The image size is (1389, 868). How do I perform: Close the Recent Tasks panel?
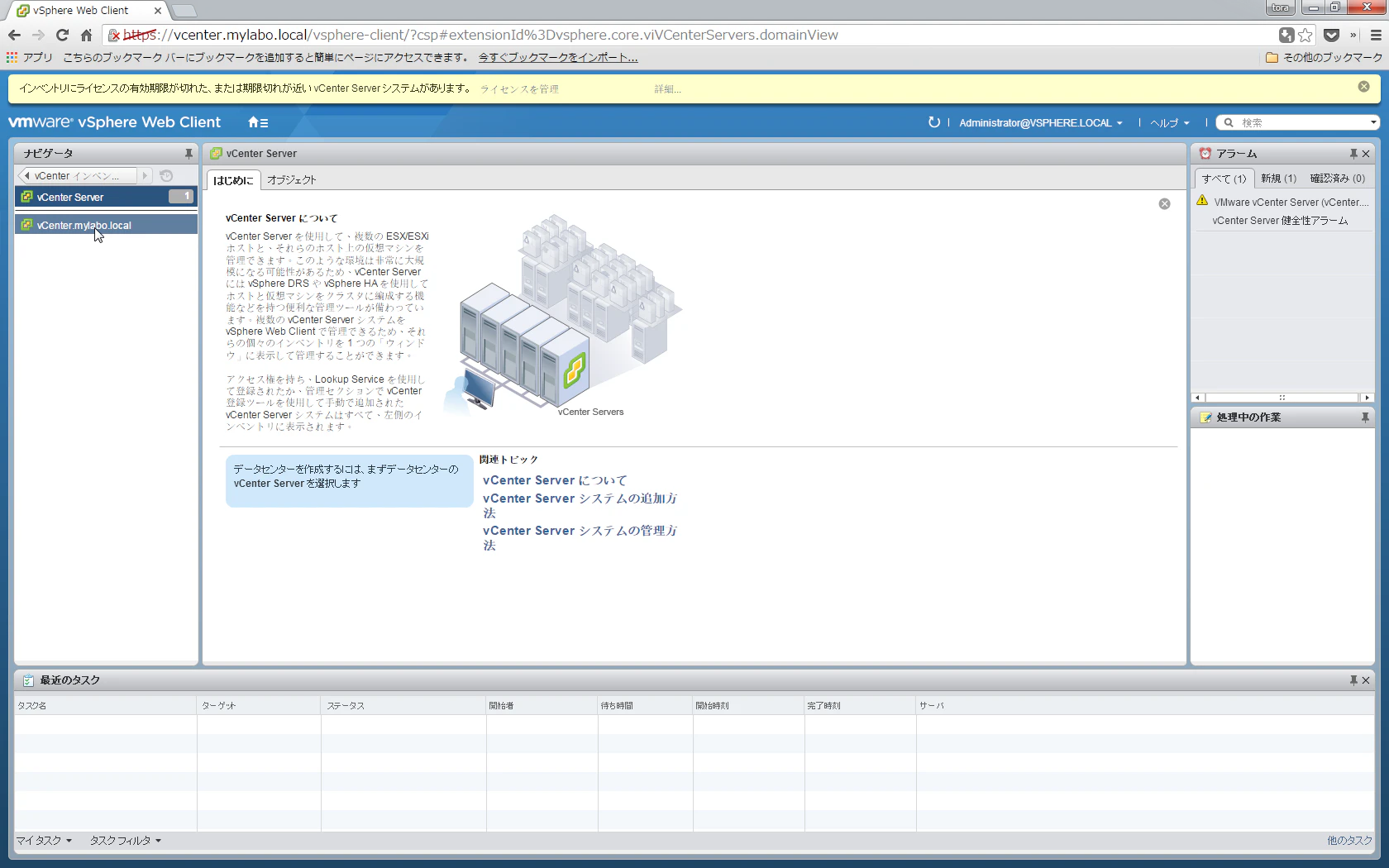click(x=1366, y=680)
